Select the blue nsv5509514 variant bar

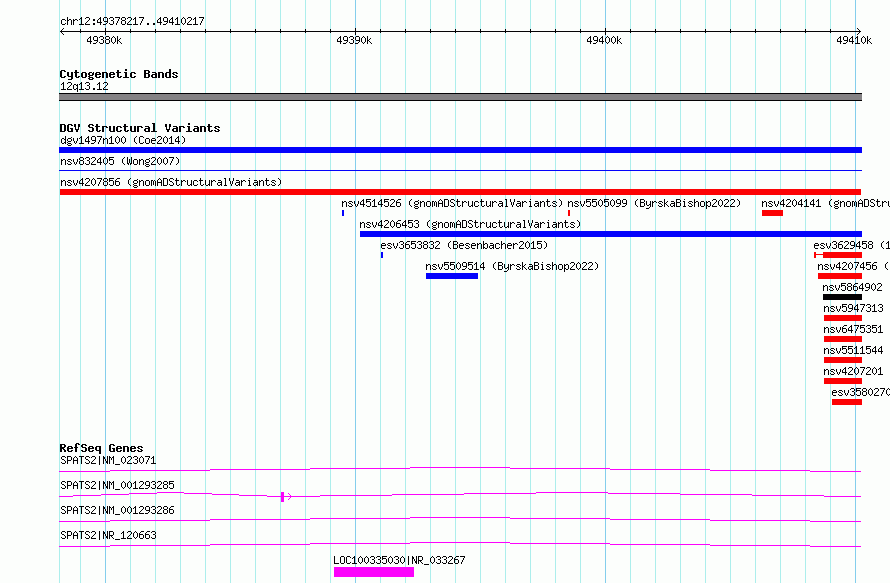pyautogui.click(x=452, y=276)
